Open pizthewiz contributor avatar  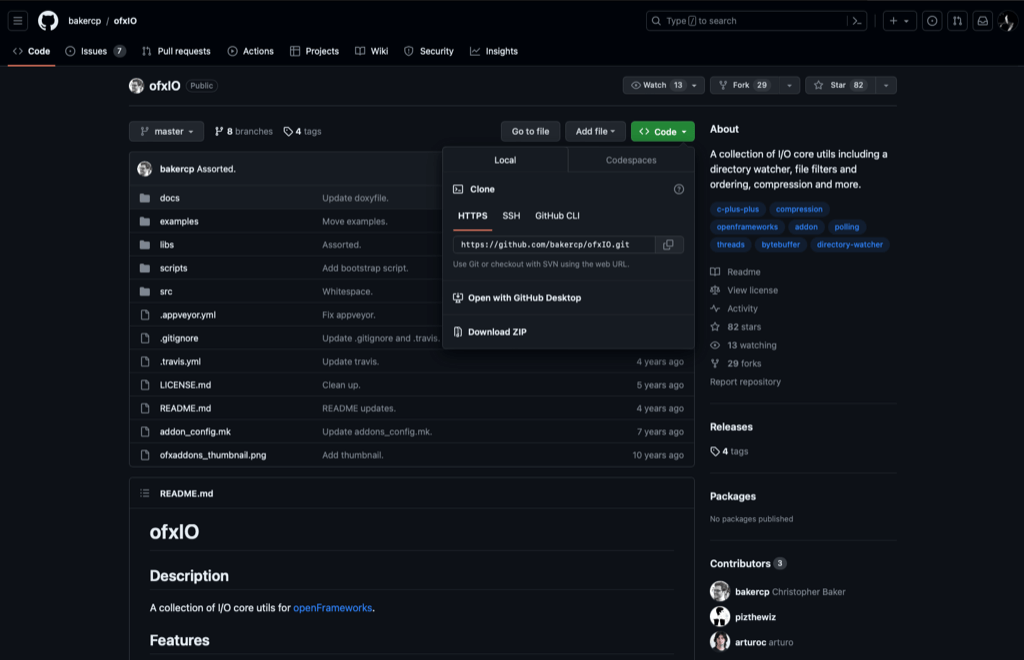pos(720,616)
